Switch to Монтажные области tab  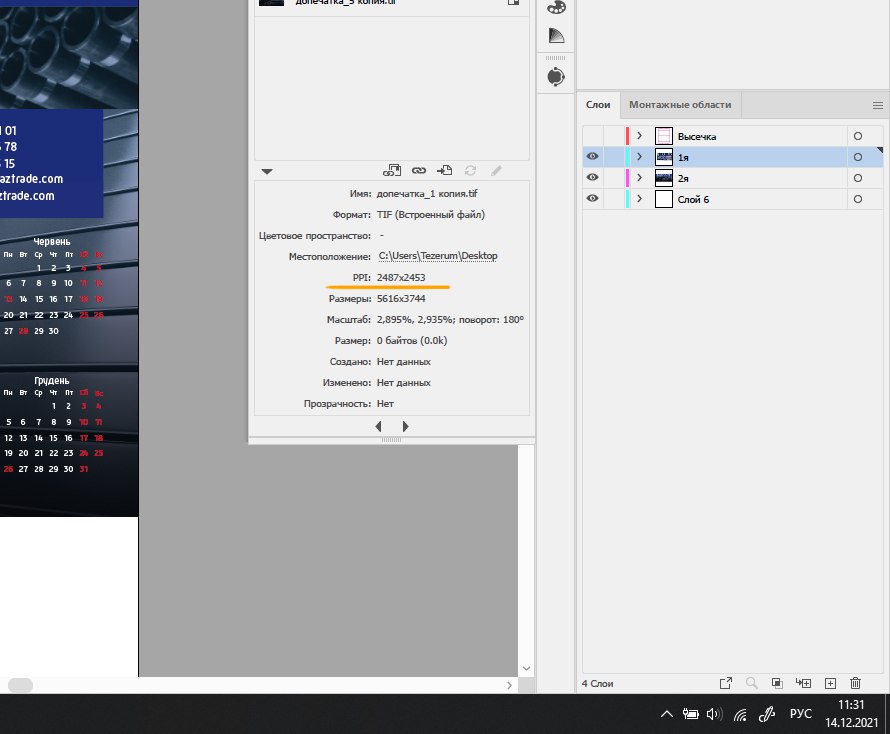click(x=680, y=104)
